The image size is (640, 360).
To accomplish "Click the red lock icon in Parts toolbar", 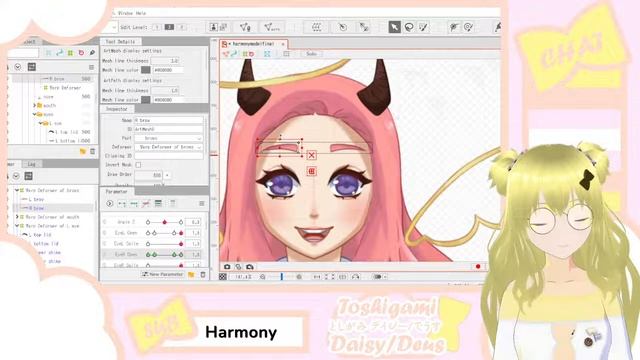I will (81, 53).
